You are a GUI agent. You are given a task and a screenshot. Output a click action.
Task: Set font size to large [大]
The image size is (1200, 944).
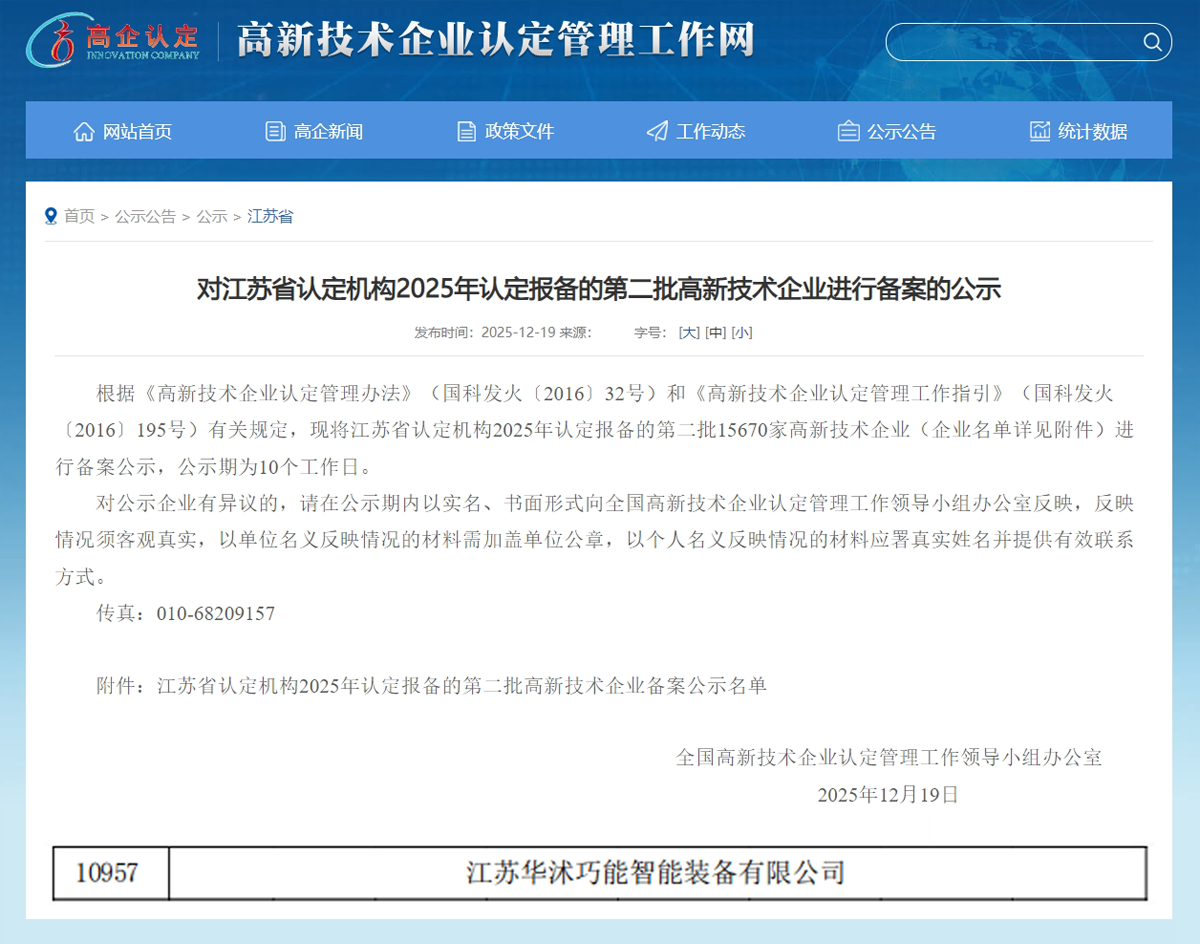689,333
